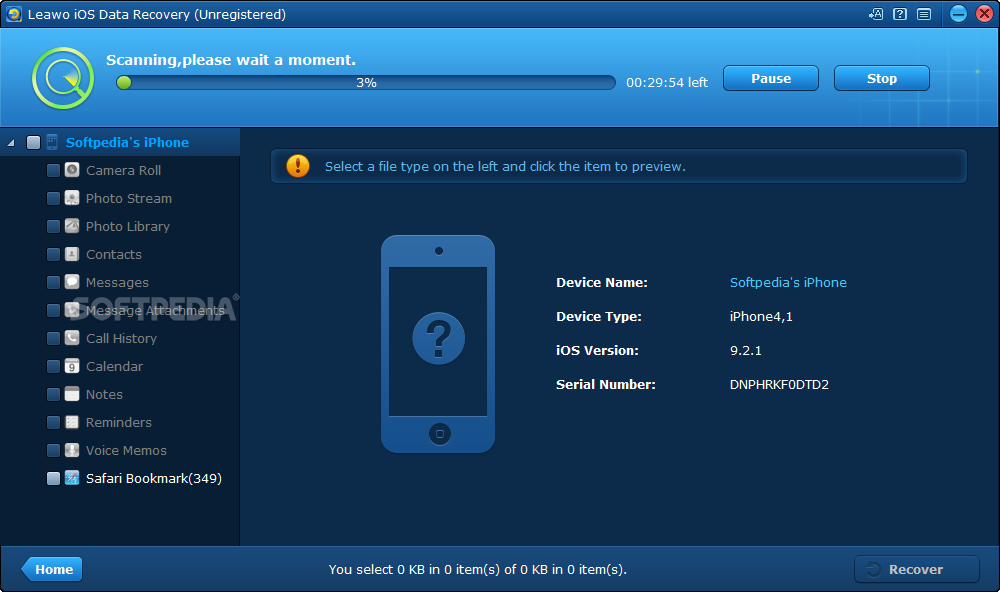Click the Photo Library icon
Screen dimensions: 1000x592
tap(72, 226)
